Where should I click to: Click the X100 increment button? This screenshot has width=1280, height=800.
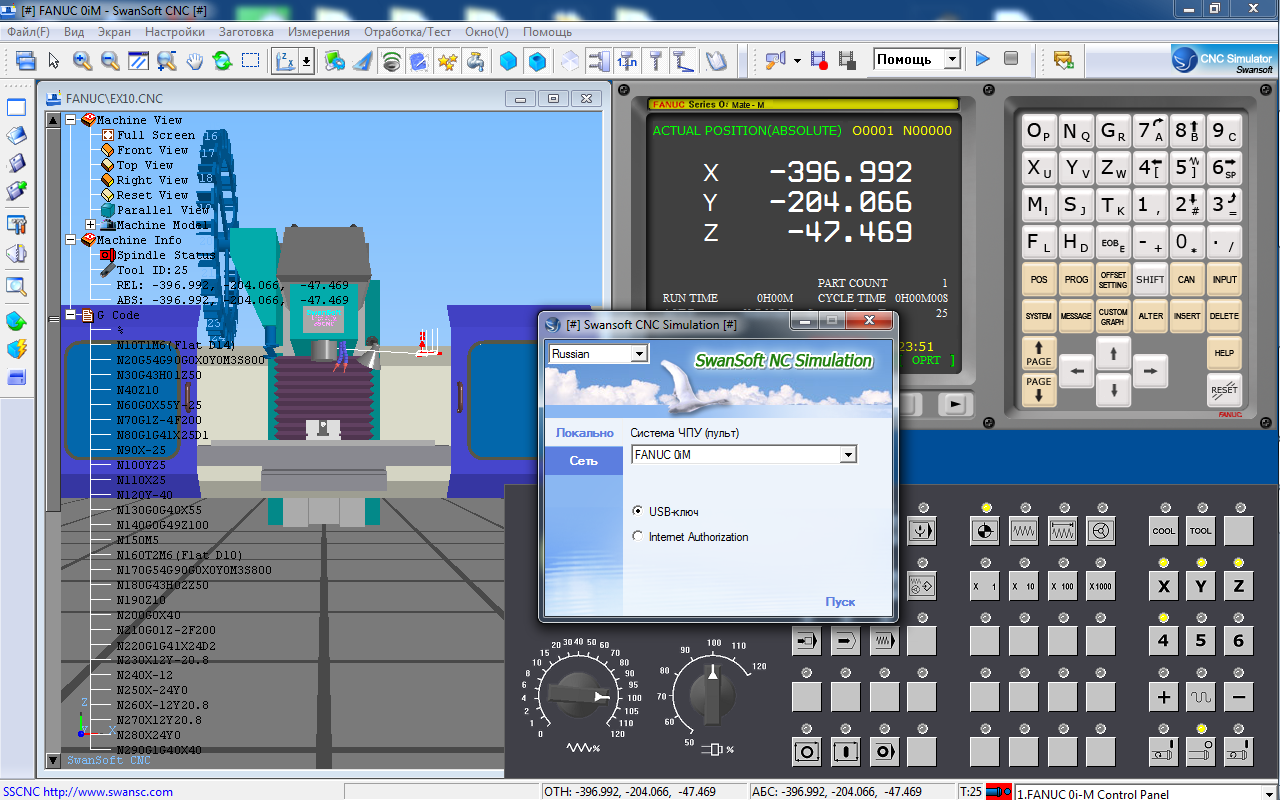[x=1062, y=586]
